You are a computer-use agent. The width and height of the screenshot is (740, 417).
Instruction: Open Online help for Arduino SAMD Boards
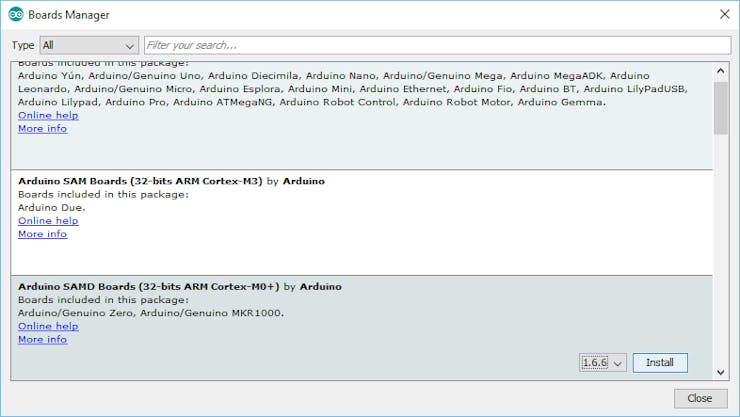tap(48, 326)
